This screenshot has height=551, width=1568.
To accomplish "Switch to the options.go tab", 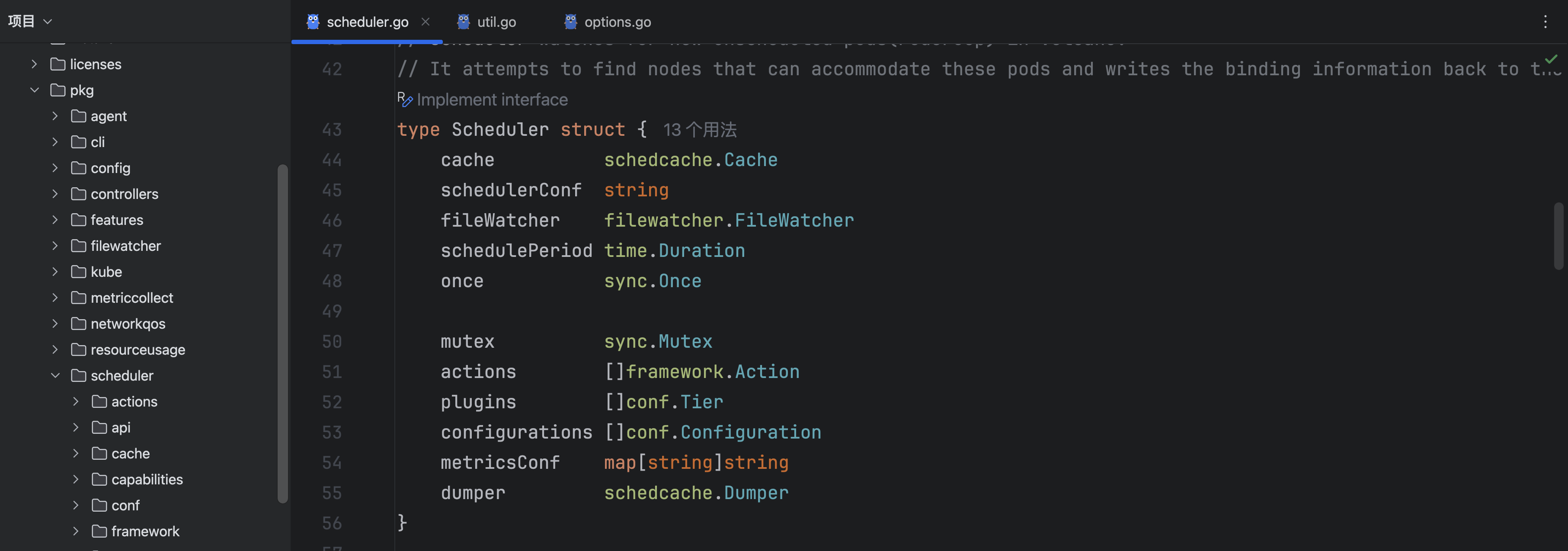I will 617,22.
